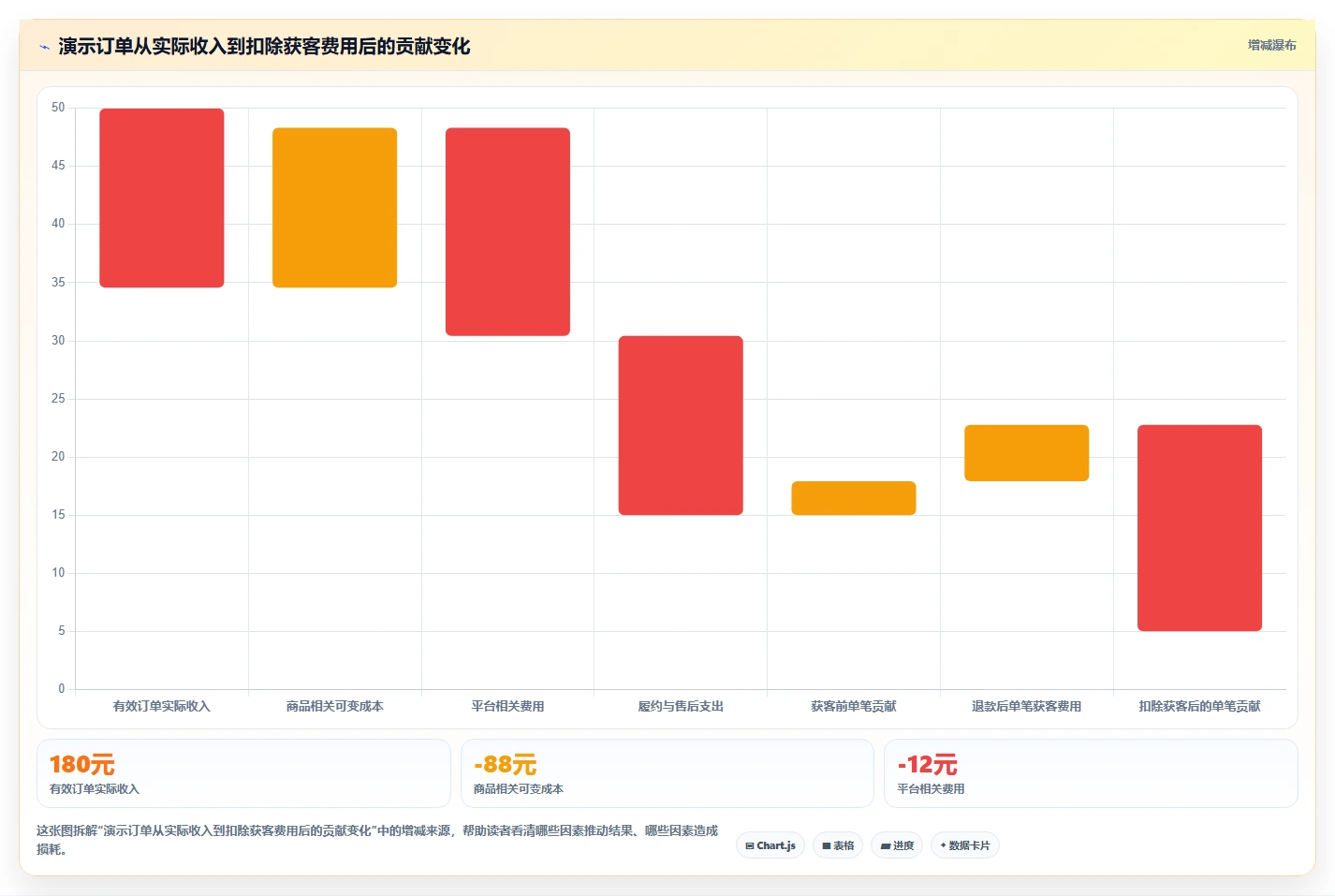This screenshot has height=896, width=1335.
Task: Click the x-axis label 履约与售后支出
Action: 681,706
